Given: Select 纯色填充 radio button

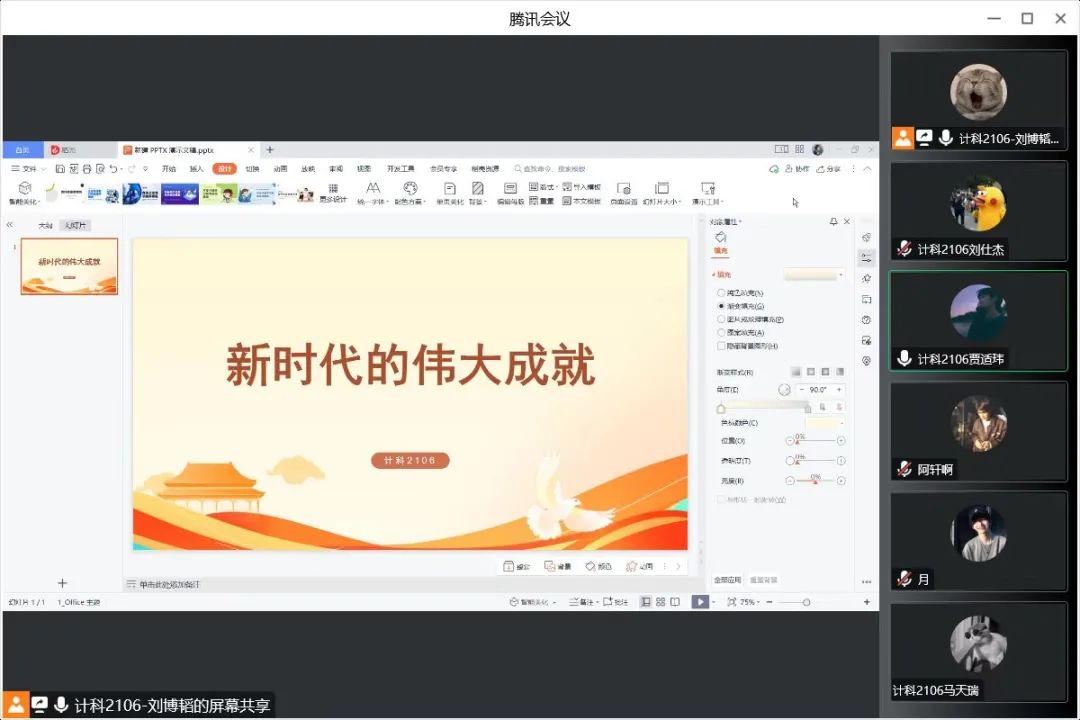Looking at the screenshot, I should click(x=722, y=293).
